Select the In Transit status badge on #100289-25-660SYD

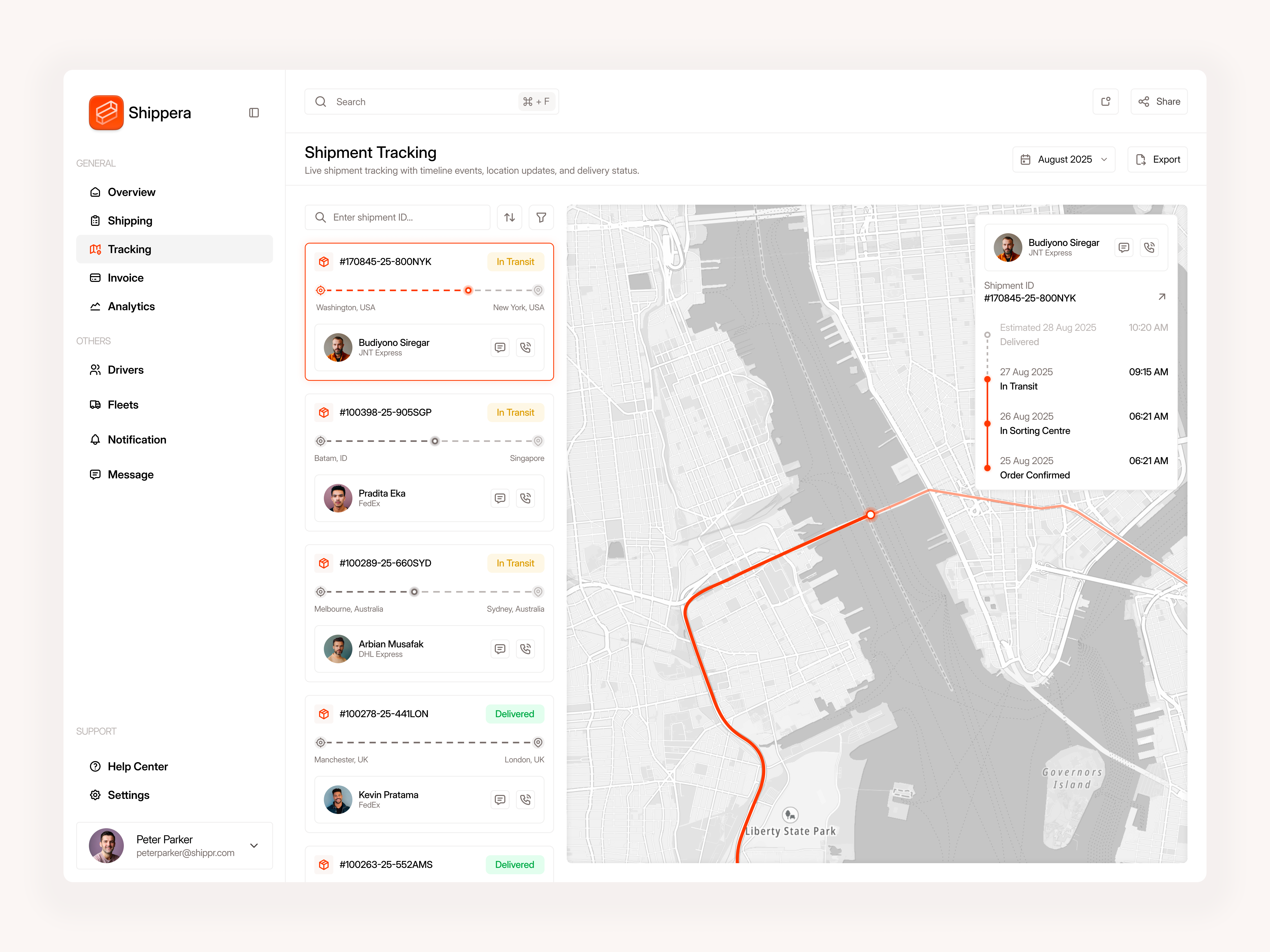click(x=514, y=563)
